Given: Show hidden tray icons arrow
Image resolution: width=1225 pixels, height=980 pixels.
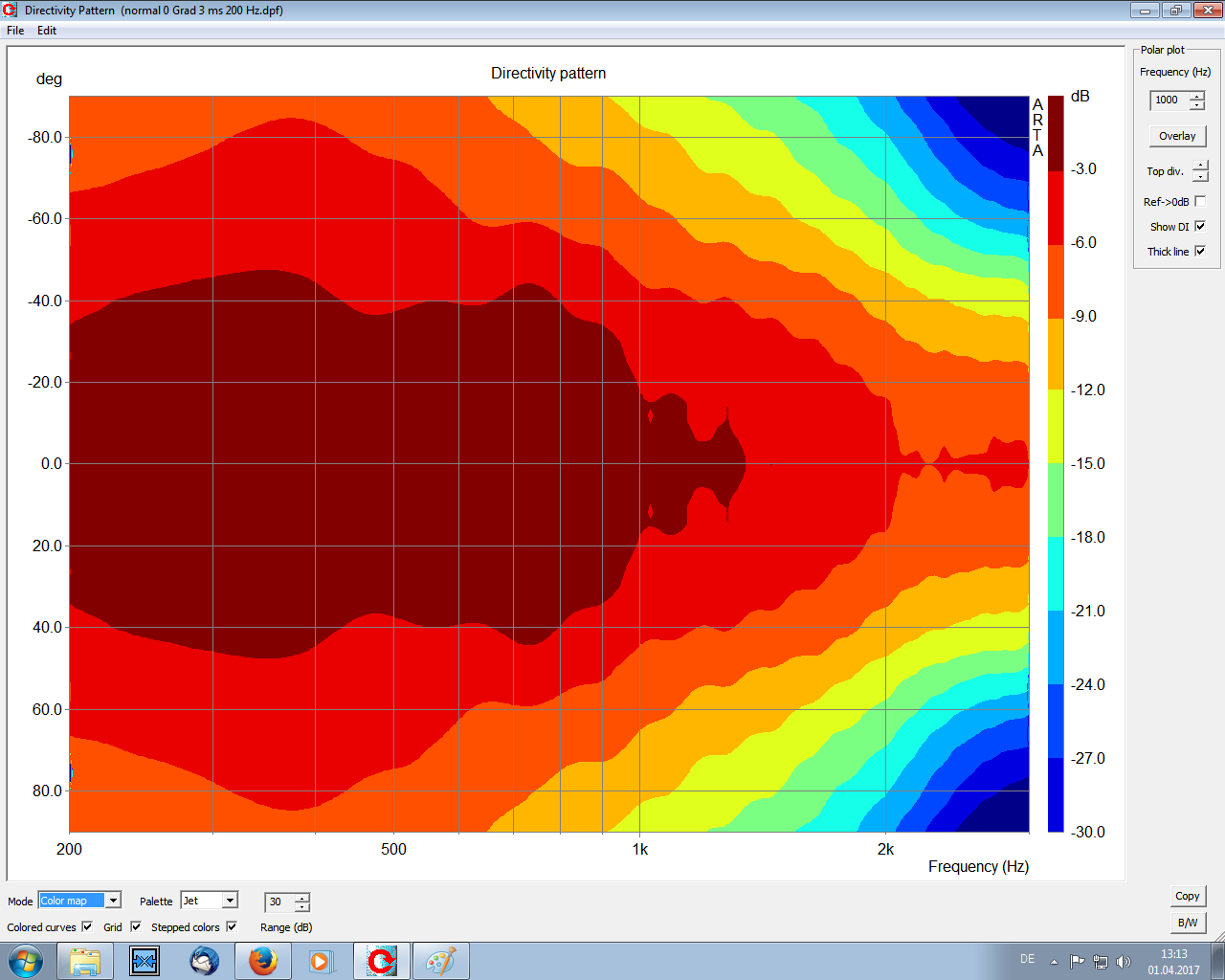Looking at the screenshot, I should pos(1054,961).
